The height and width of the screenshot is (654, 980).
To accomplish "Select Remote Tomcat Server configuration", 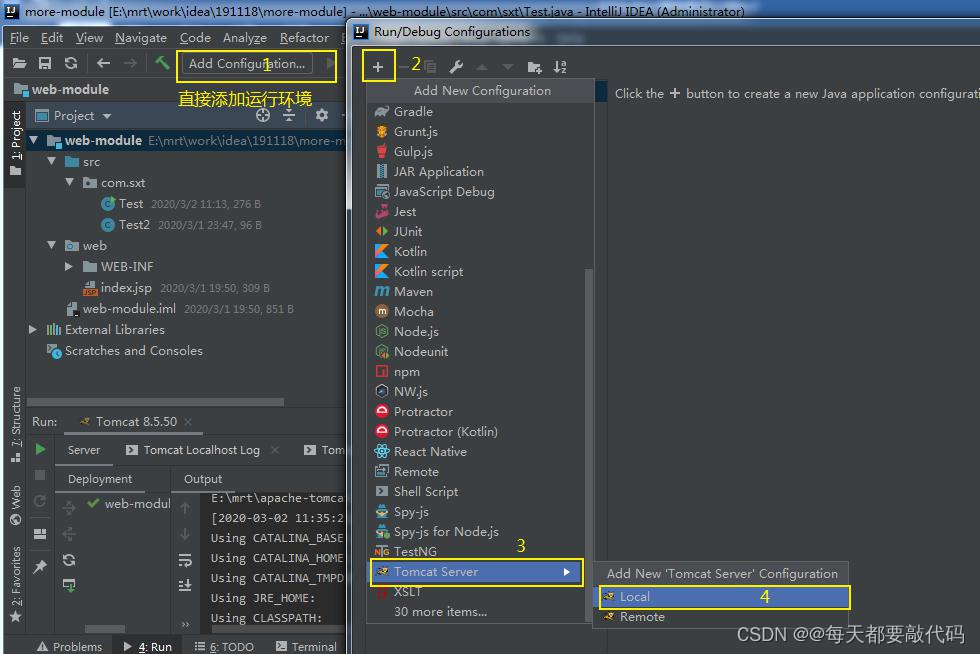I will click(x=721, y=616).
